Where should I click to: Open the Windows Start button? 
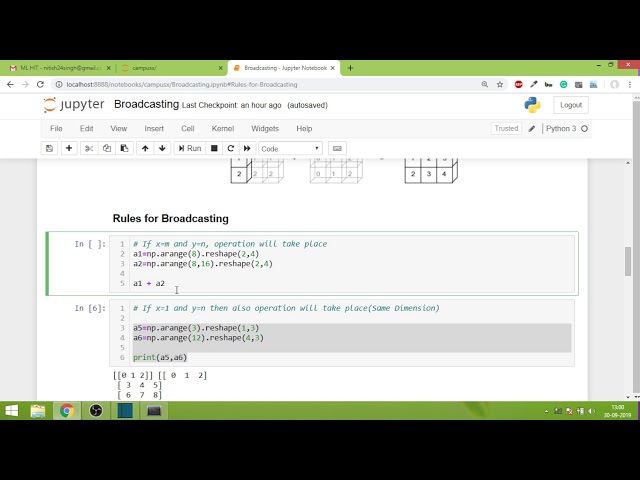[x=11, y=411]
